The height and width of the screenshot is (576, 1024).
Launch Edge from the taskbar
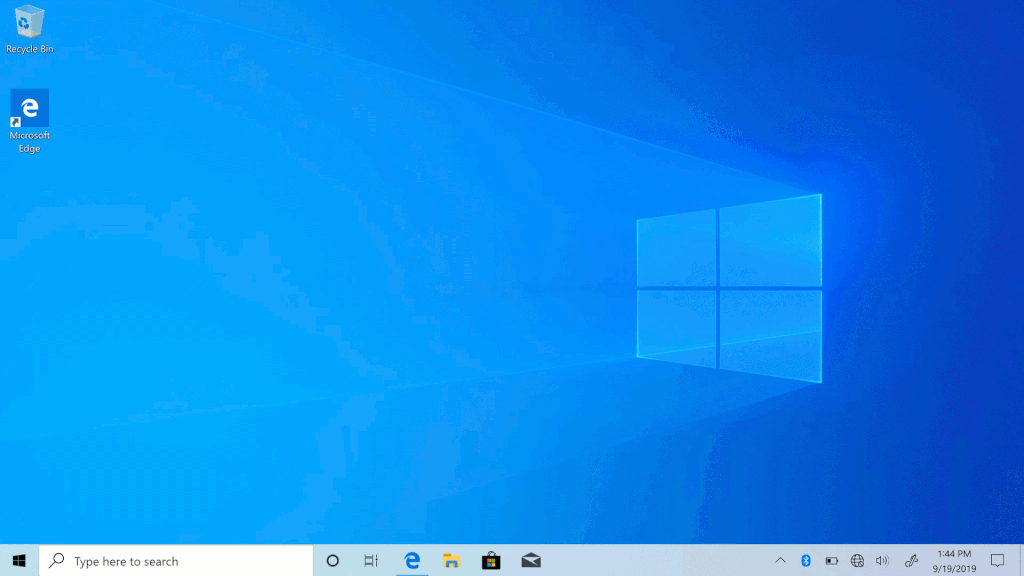tap(411, 561)
